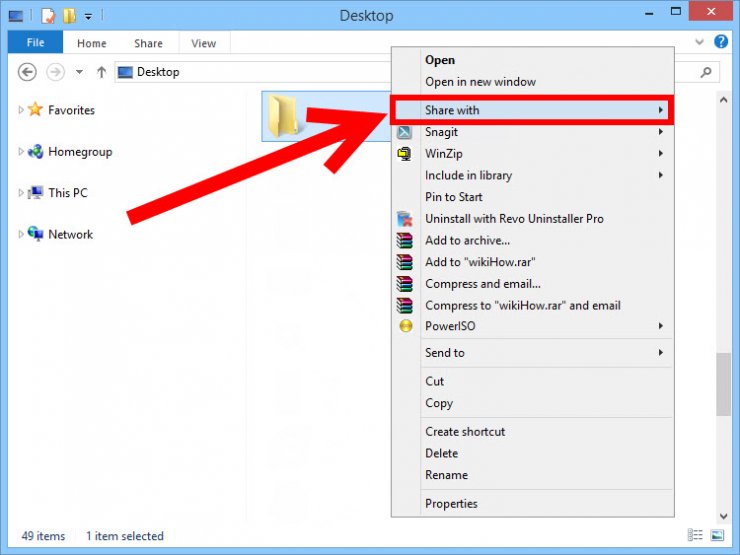Click the search magnifier icon
The image size is (740, 555).
tap(706, 72)
